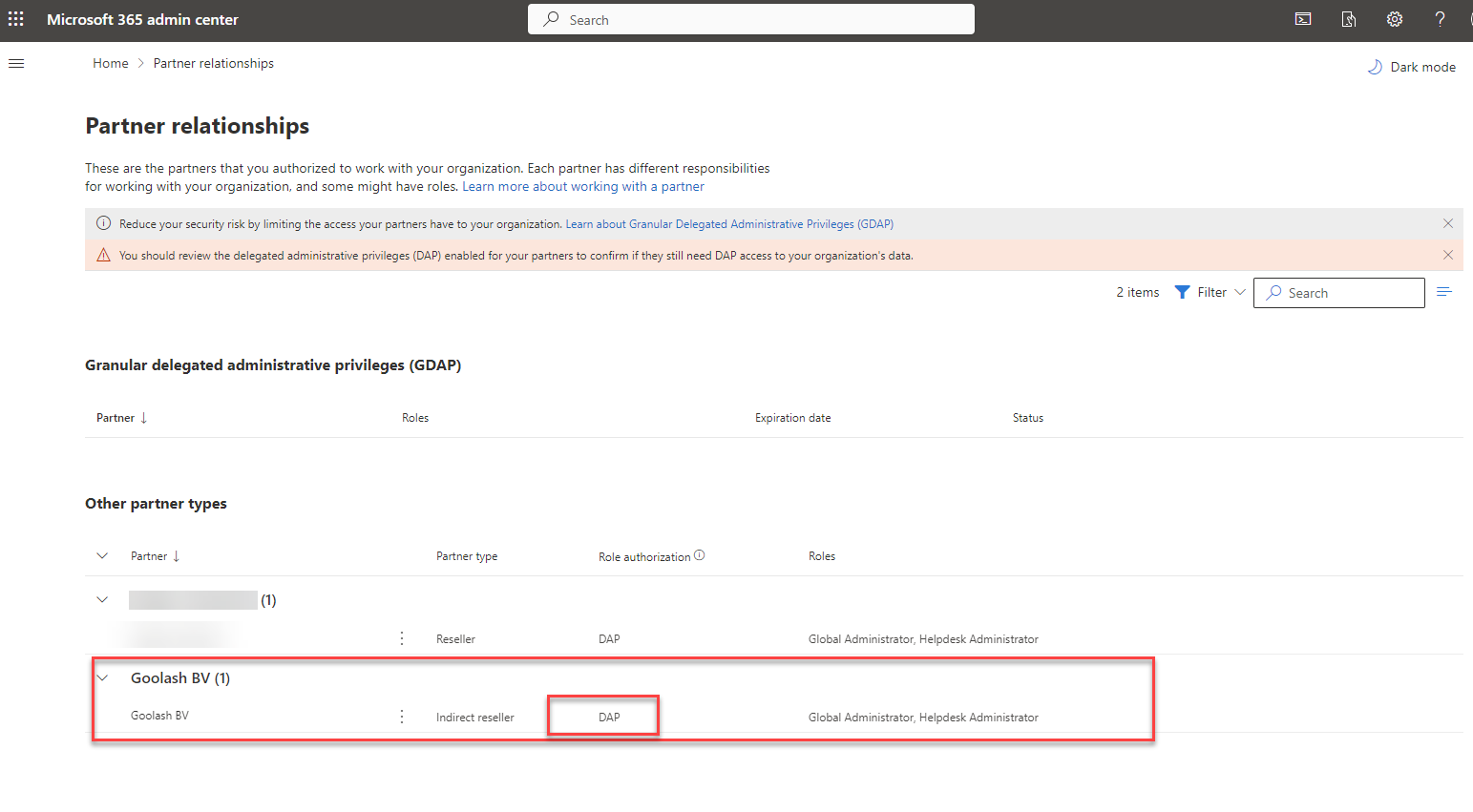Viewport: 1473px width, 812px height.
Task: Dismiss the DAP warning banner
Action: point(1448,255)
